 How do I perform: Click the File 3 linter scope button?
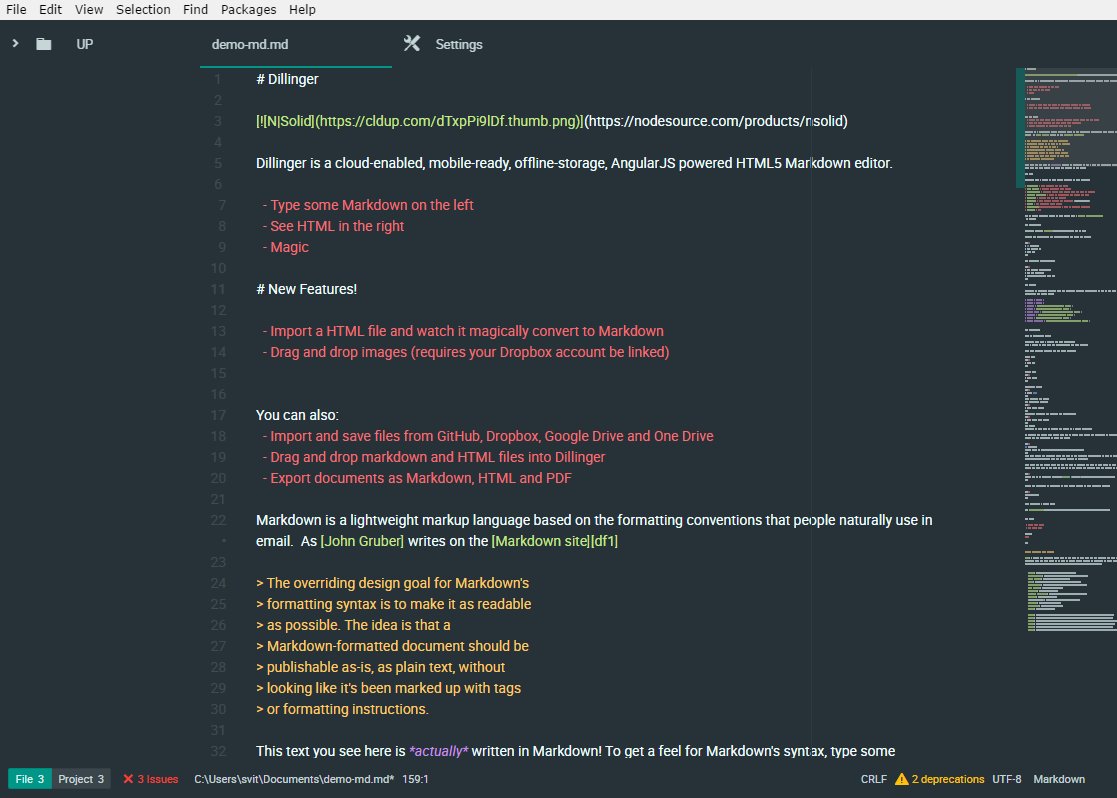pos(30,779)
